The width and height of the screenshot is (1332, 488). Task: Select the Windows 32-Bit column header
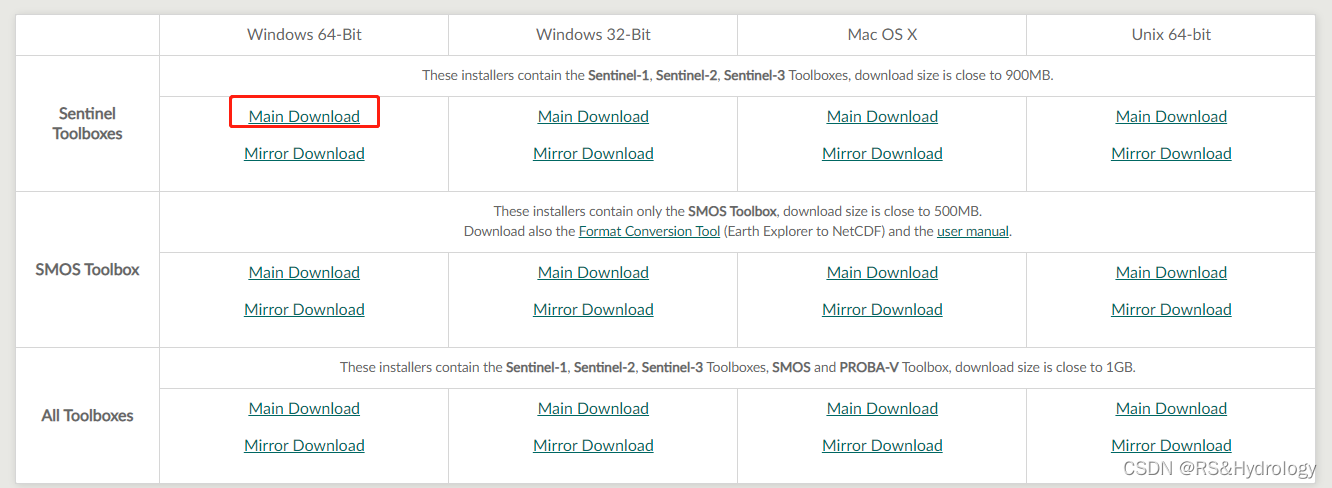593,34
